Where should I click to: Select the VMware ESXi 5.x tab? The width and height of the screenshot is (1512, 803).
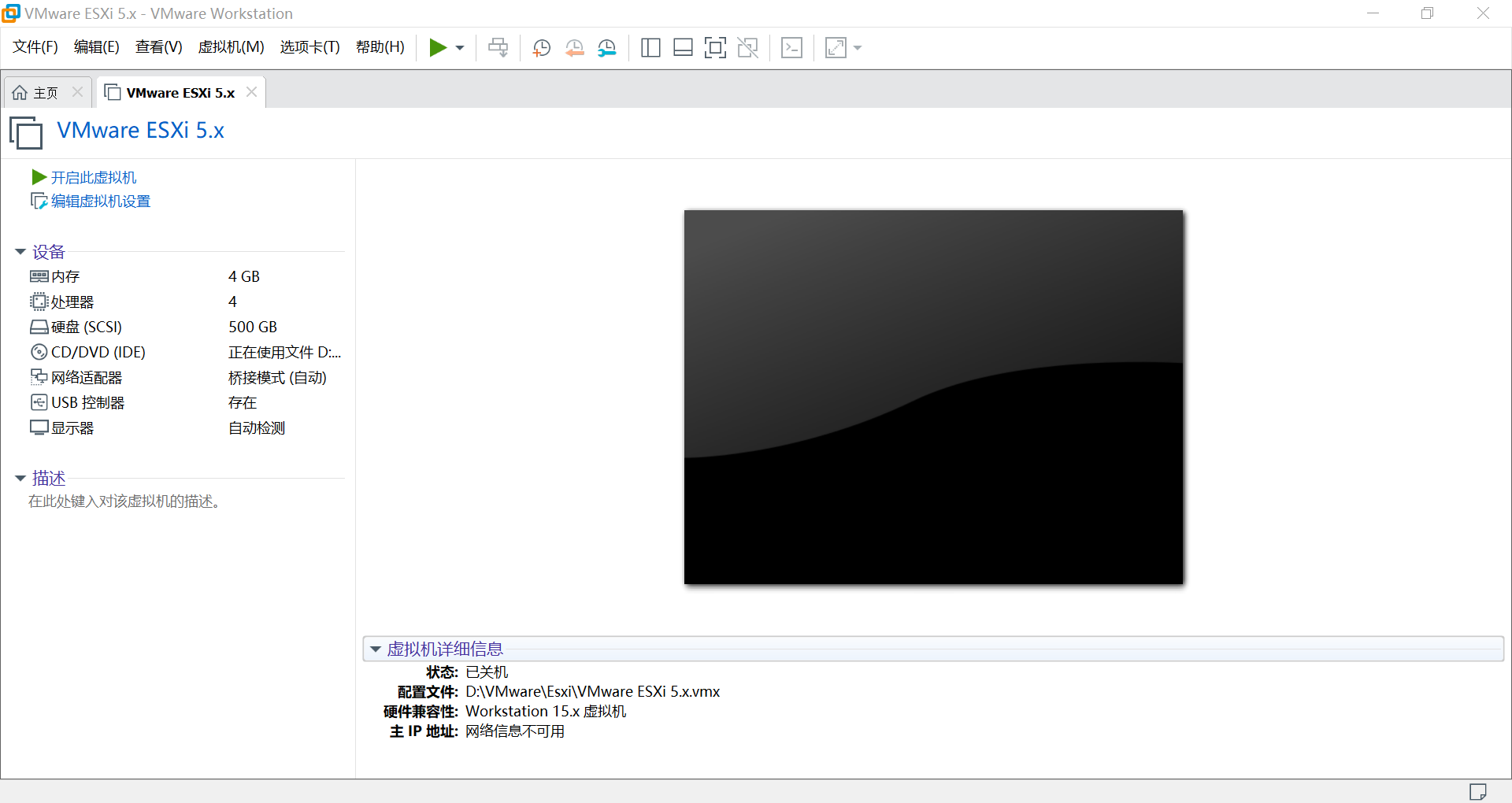(180, 93)
